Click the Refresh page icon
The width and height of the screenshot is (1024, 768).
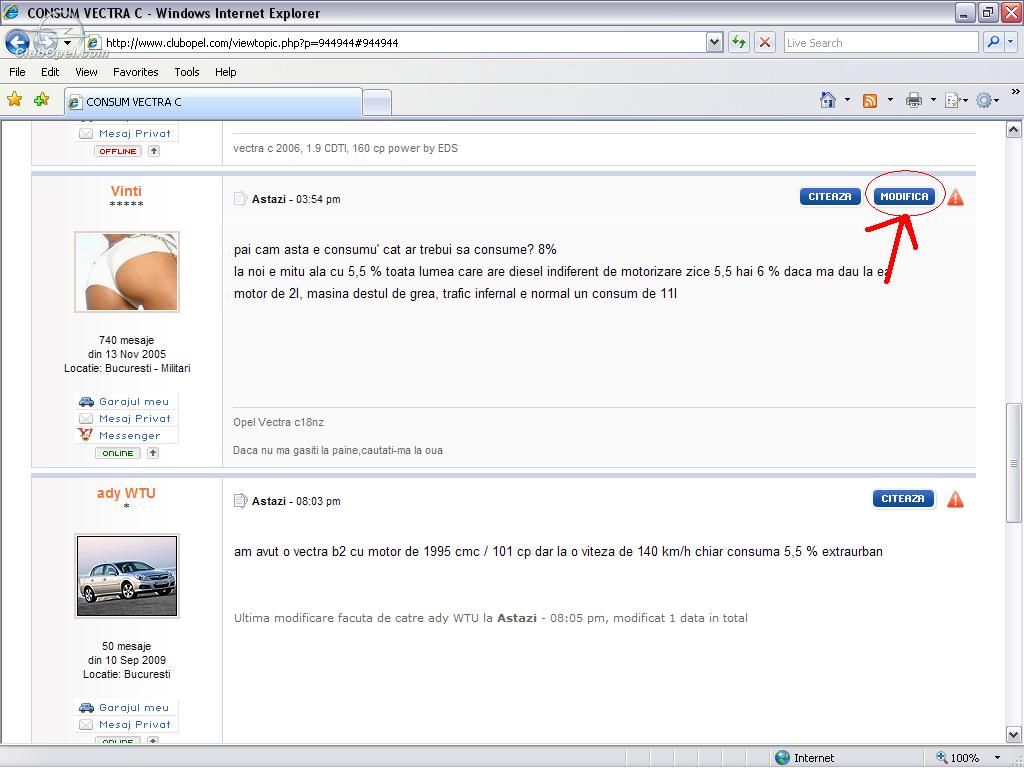(739, 42)
